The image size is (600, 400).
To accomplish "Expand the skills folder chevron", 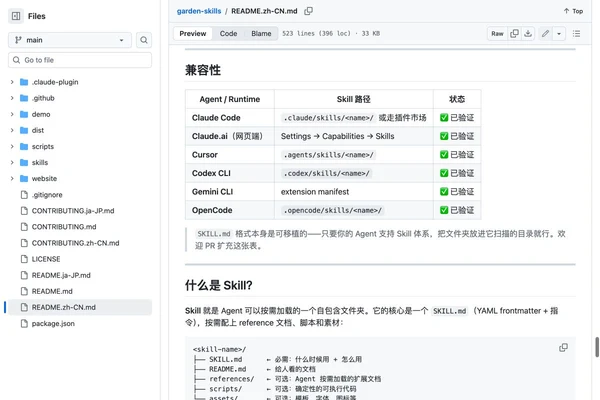I will coord(12,162).
